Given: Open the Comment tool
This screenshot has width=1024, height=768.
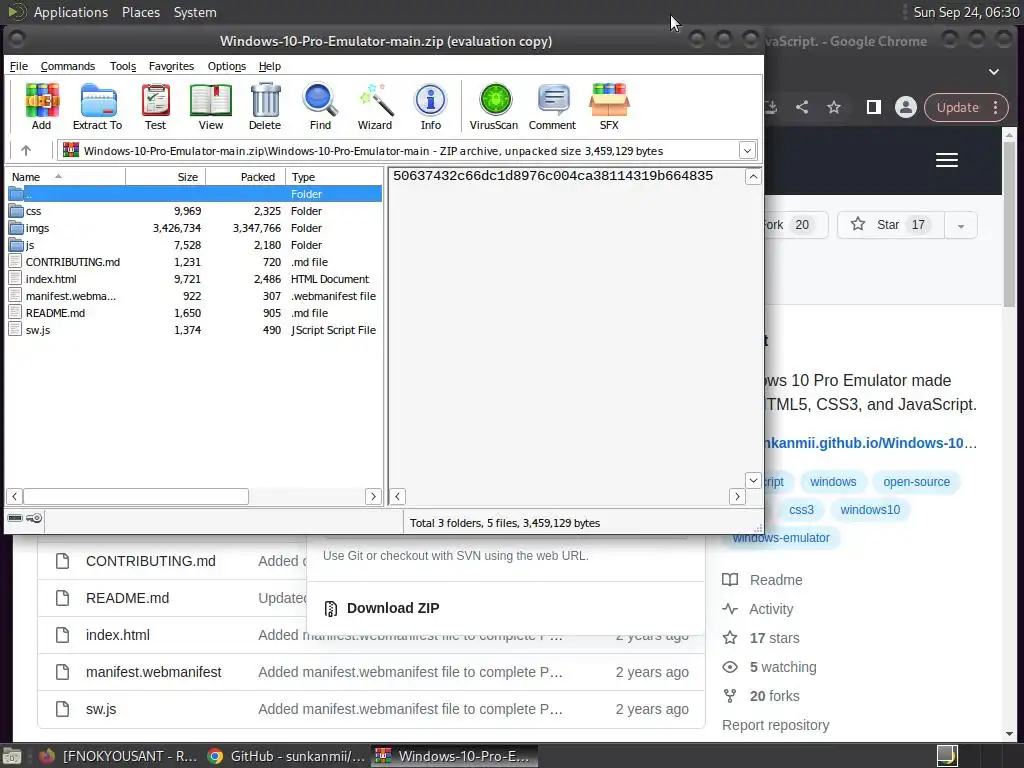Looking at the screenshot, I should [552, 106].
